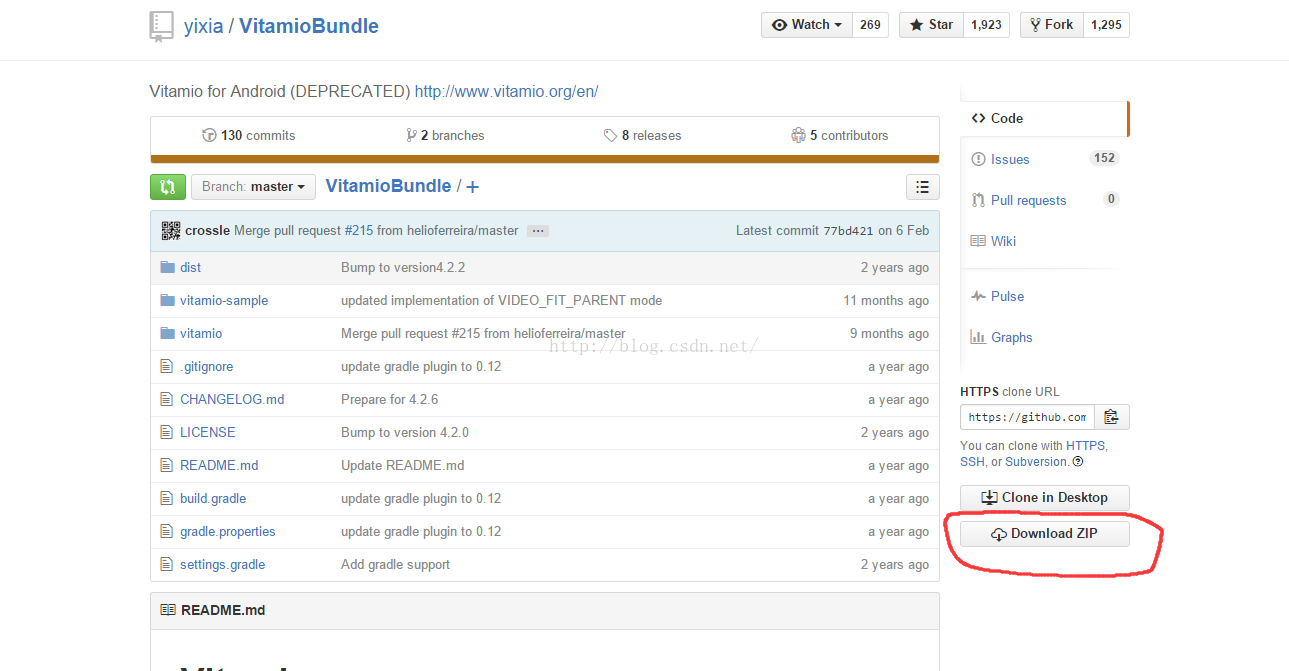The image size is (1289, 671).
Task: Open the VitamioBundle repository title link
Action: pos(309,26)
